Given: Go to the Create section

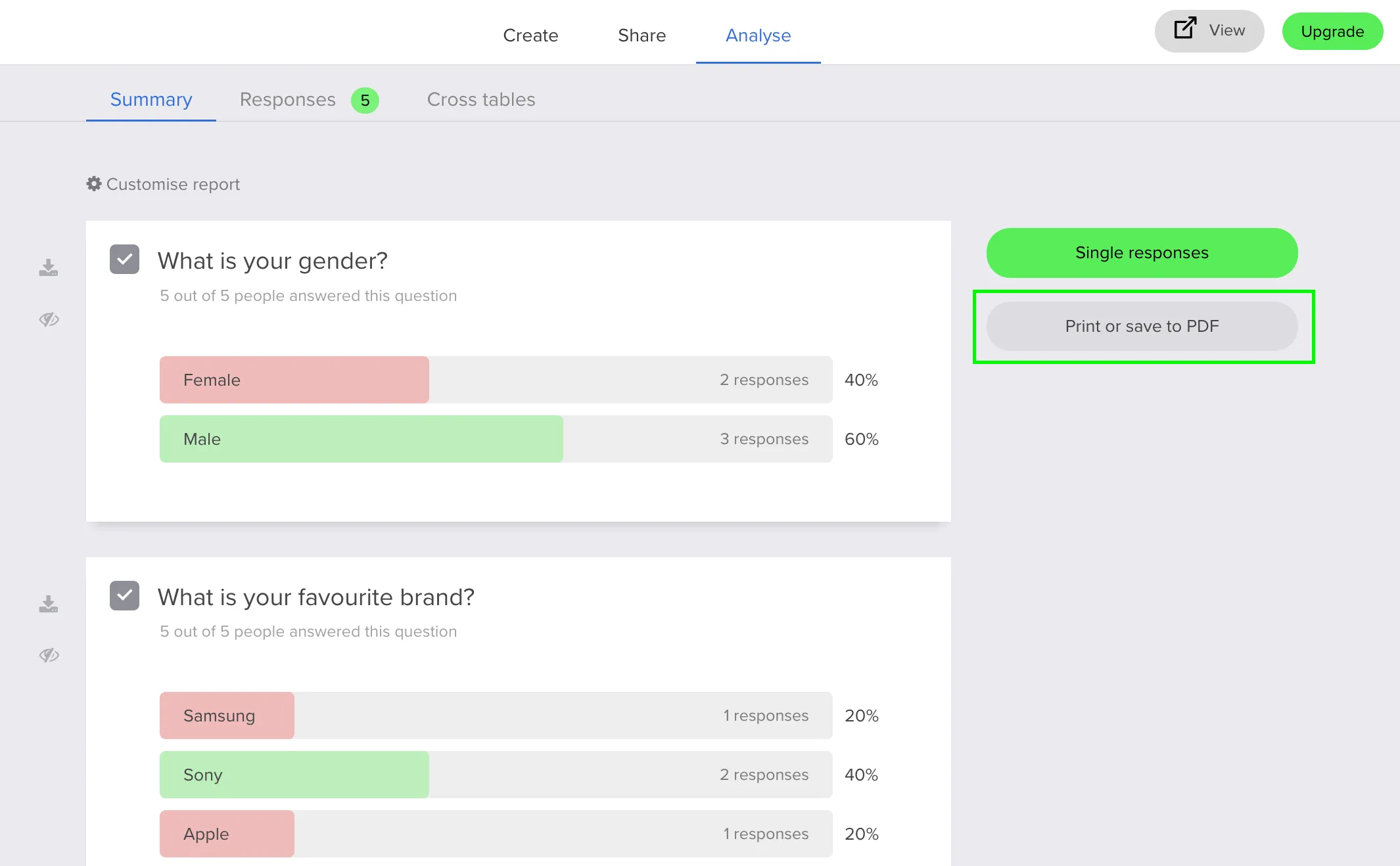Looking at the screenshot, I should (x=530, y=35).
